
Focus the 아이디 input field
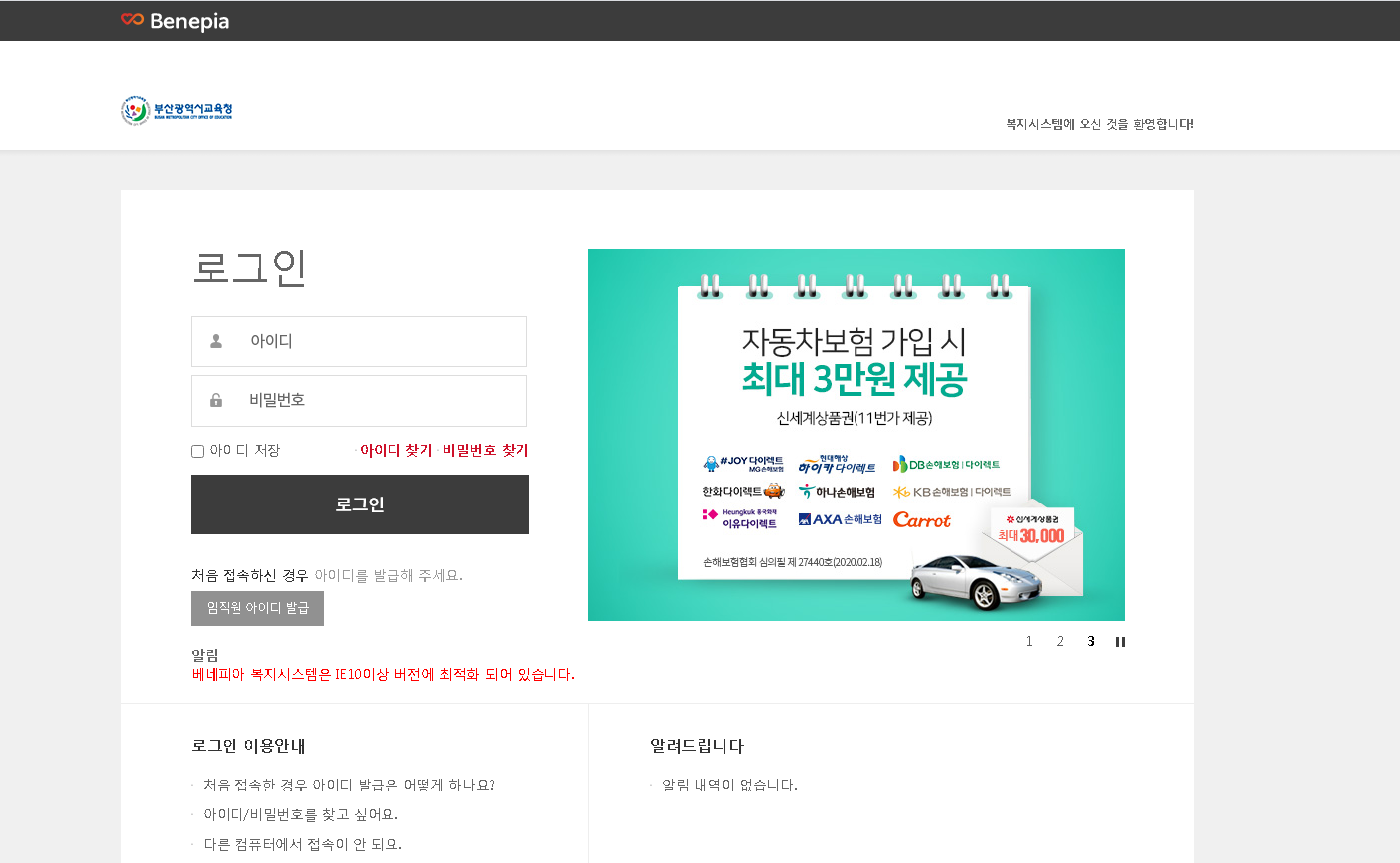pos(359,342)
